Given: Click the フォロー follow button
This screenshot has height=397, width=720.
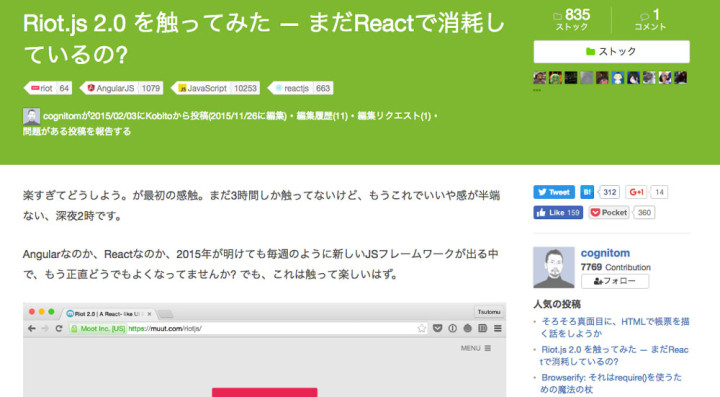Looking at the screenshot, I should (x=615, y=281).
